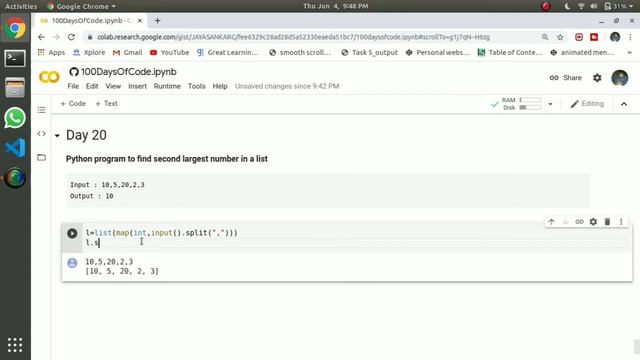The height and width of the screenshot is (360, 640).
Task: Launch WhatsApp from the dock
Action: [x=15, y=118]
